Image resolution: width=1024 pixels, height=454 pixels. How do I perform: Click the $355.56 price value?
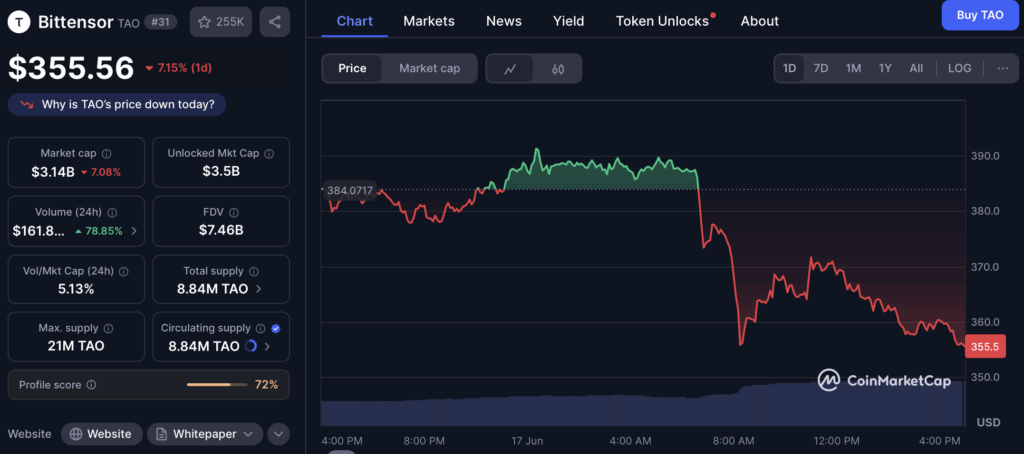(x=71, y=68)
